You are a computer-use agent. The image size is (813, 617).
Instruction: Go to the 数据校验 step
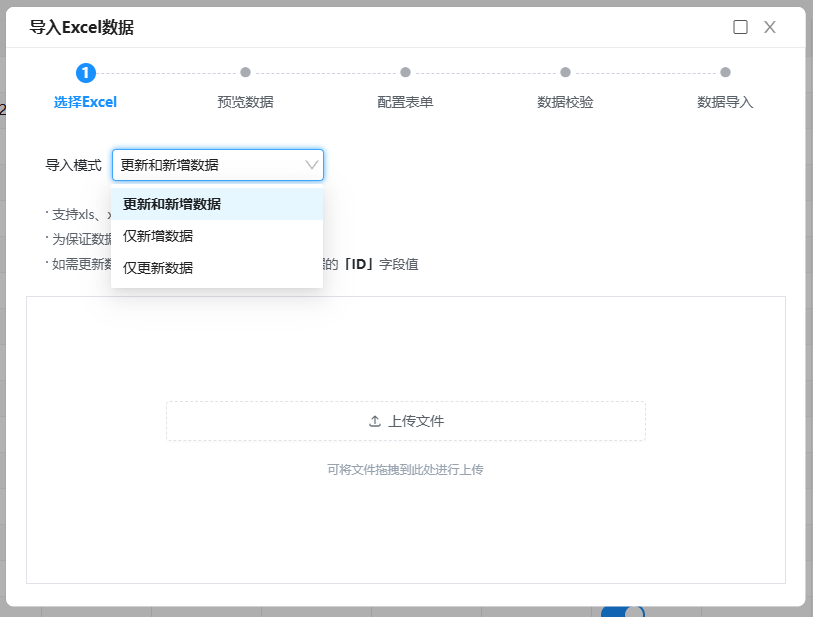click(565, 102)
